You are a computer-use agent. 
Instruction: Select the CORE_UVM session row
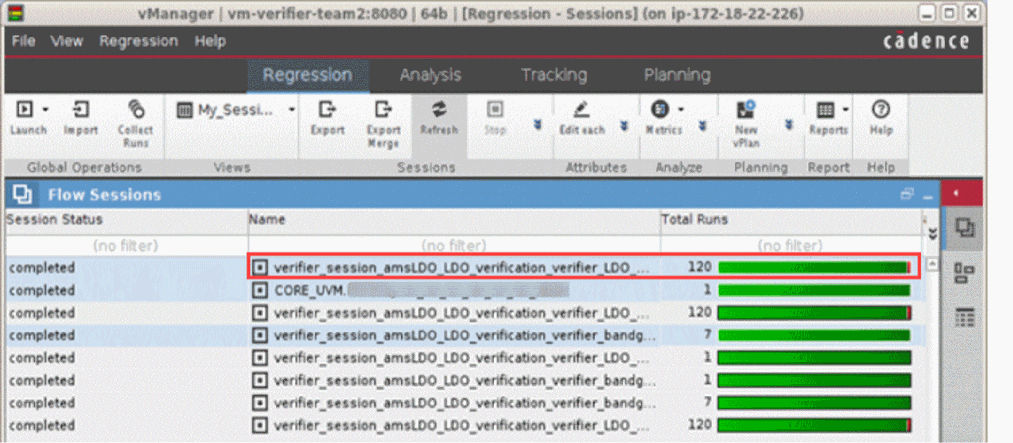(465, 290)
